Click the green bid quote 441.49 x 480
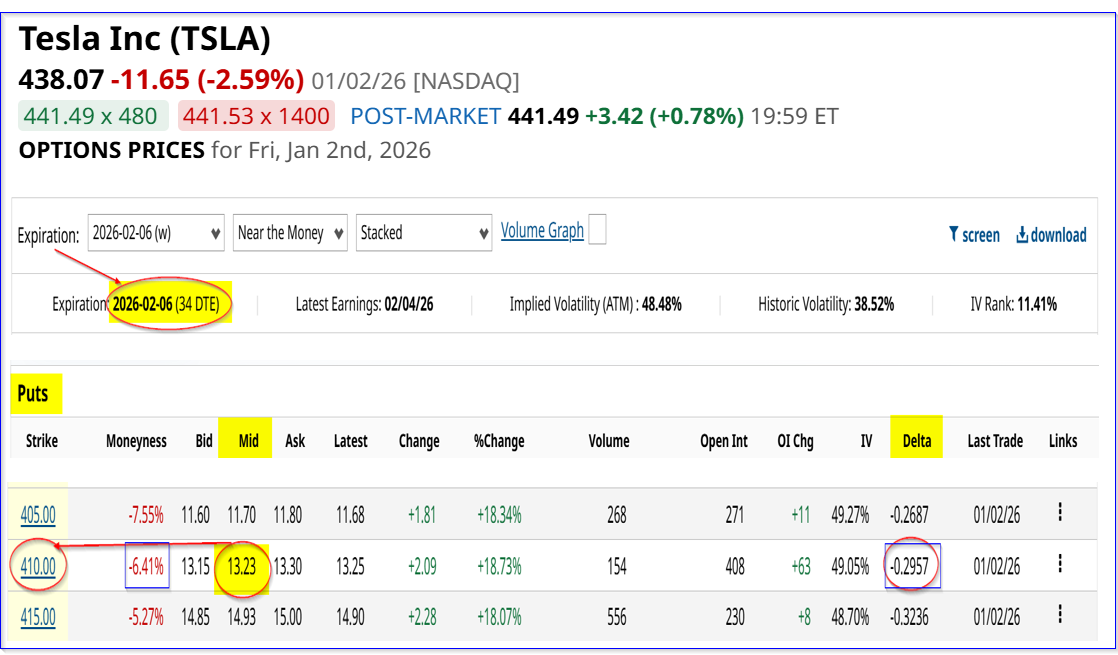 (91, 116)
